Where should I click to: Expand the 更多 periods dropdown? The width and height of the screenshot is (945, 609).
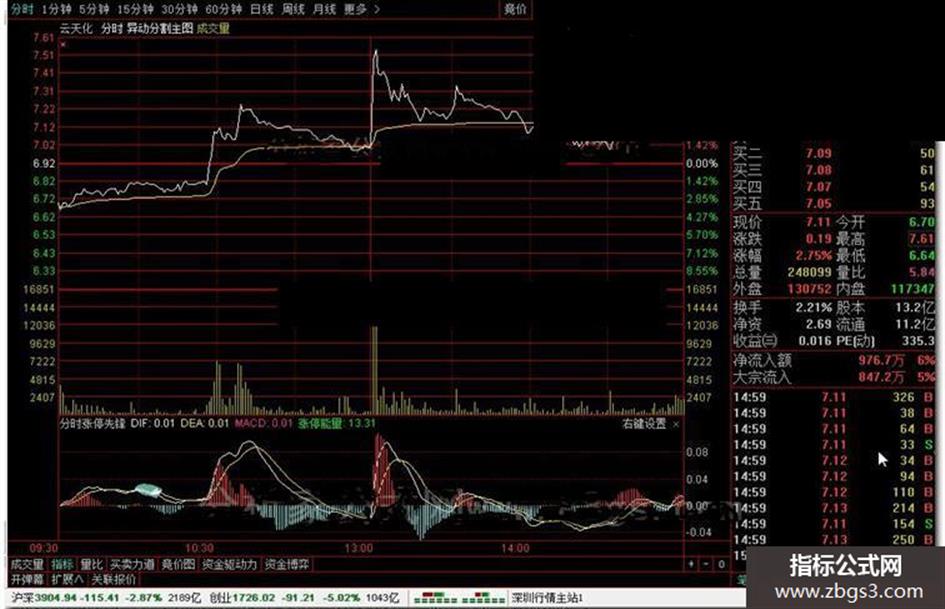tap(362, 10)
